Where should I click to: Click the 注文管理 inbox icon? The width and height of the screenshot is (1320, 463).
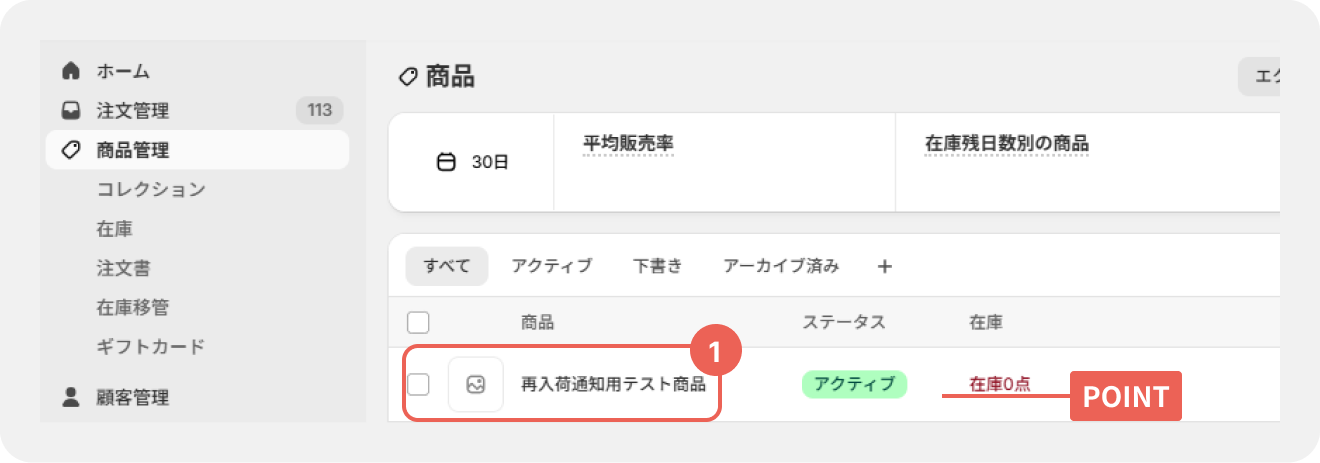pyautogui.click(x=70, y=110)
